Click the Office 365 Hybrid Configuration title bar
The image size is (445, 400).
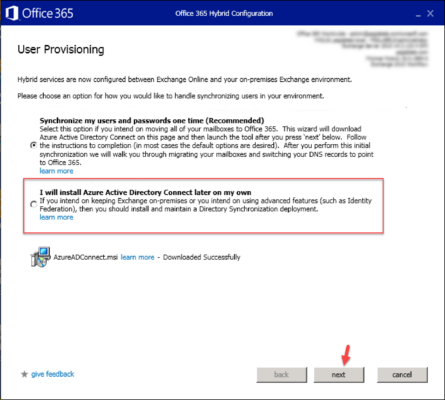pos(224,13)
